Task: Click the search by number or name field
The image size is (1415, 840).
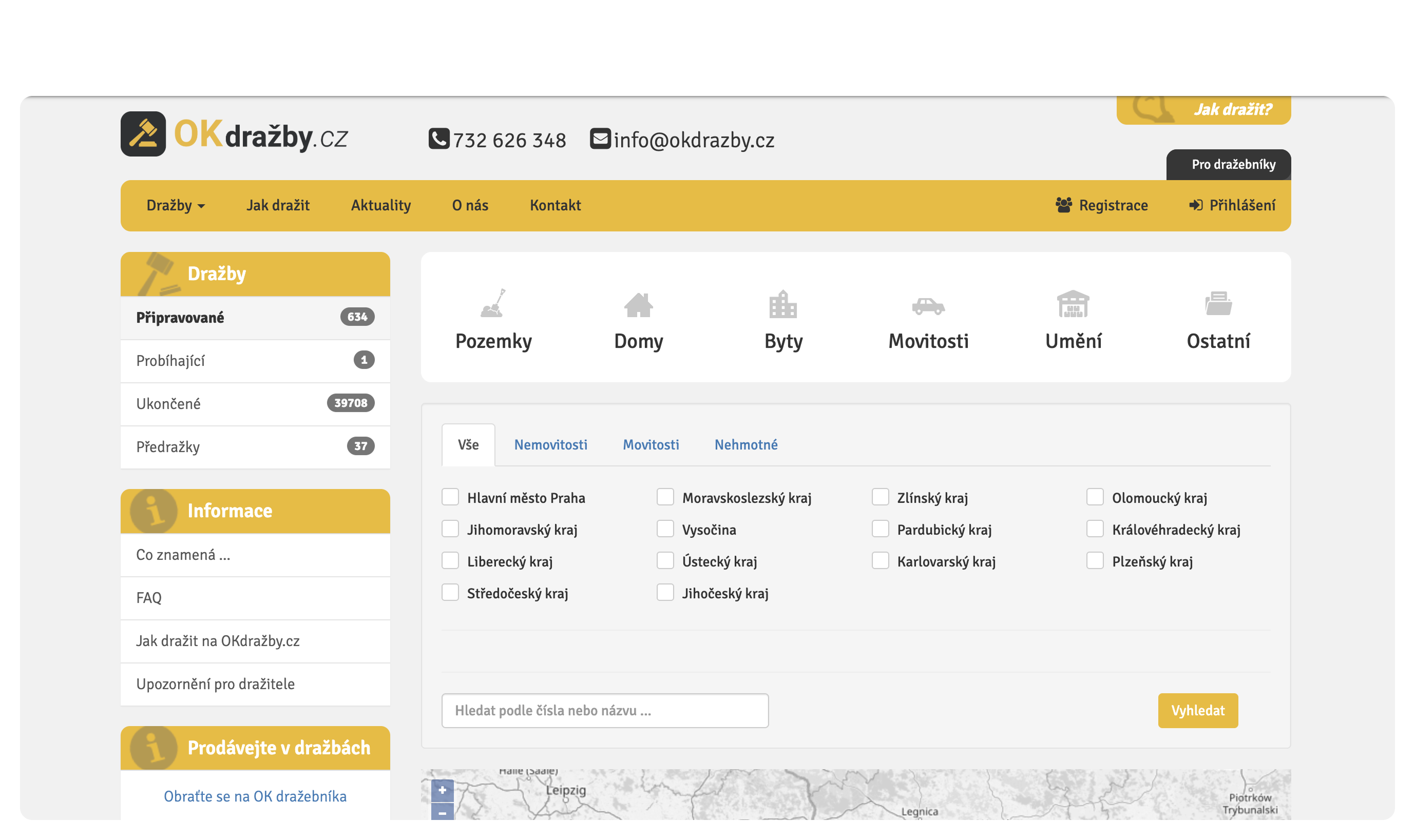Action: 605,710
